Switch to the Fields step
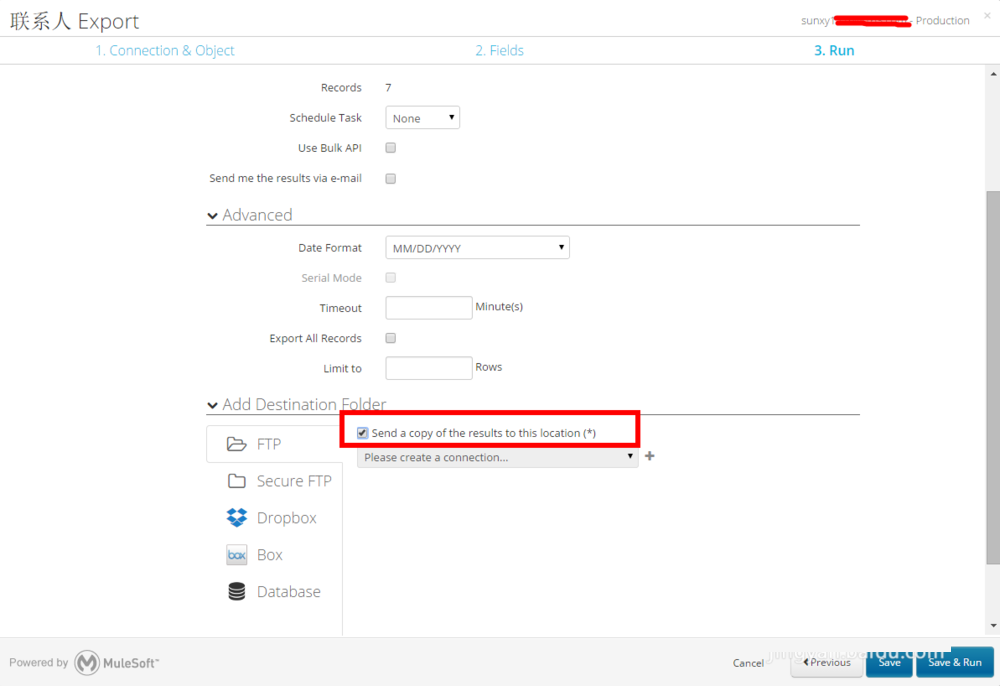The height and width of the screenshot is (686, 1000). (x=499, y=51)
